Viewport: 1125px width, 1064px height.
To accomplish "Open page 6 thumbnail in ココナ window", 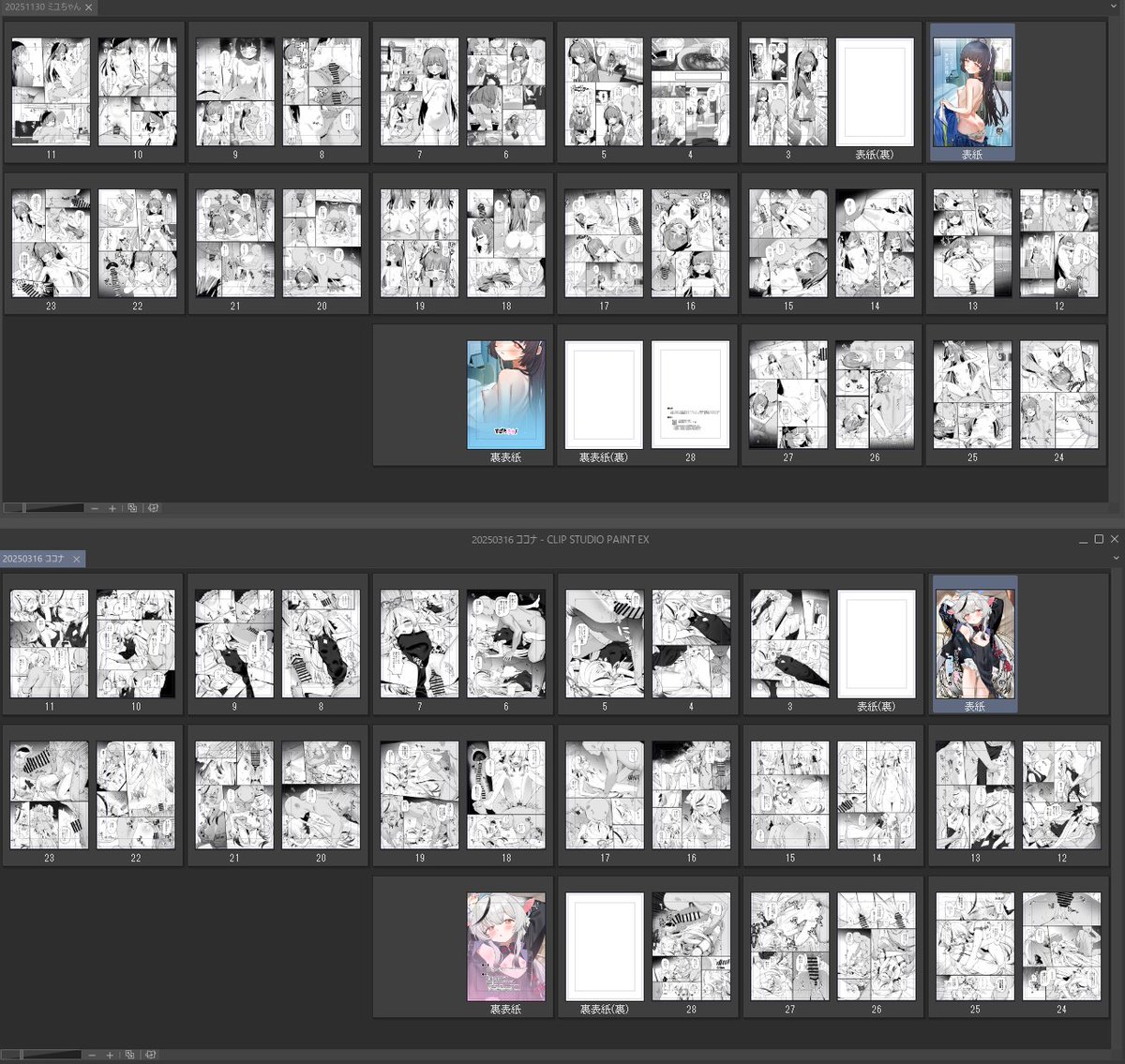I will [506, 644].
